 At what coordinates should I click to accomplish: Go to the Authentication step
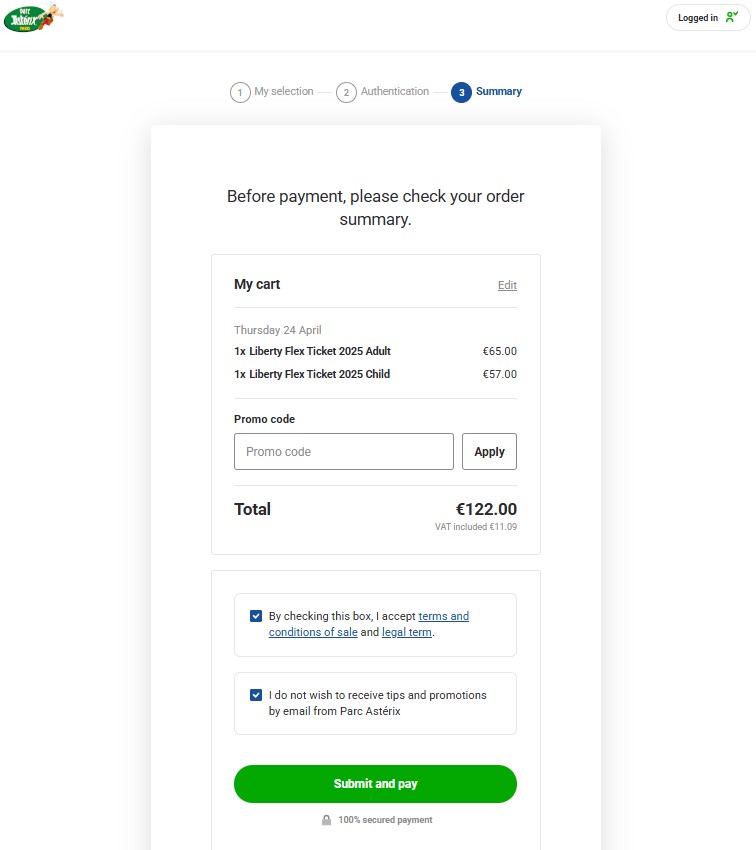click(394, 92)
